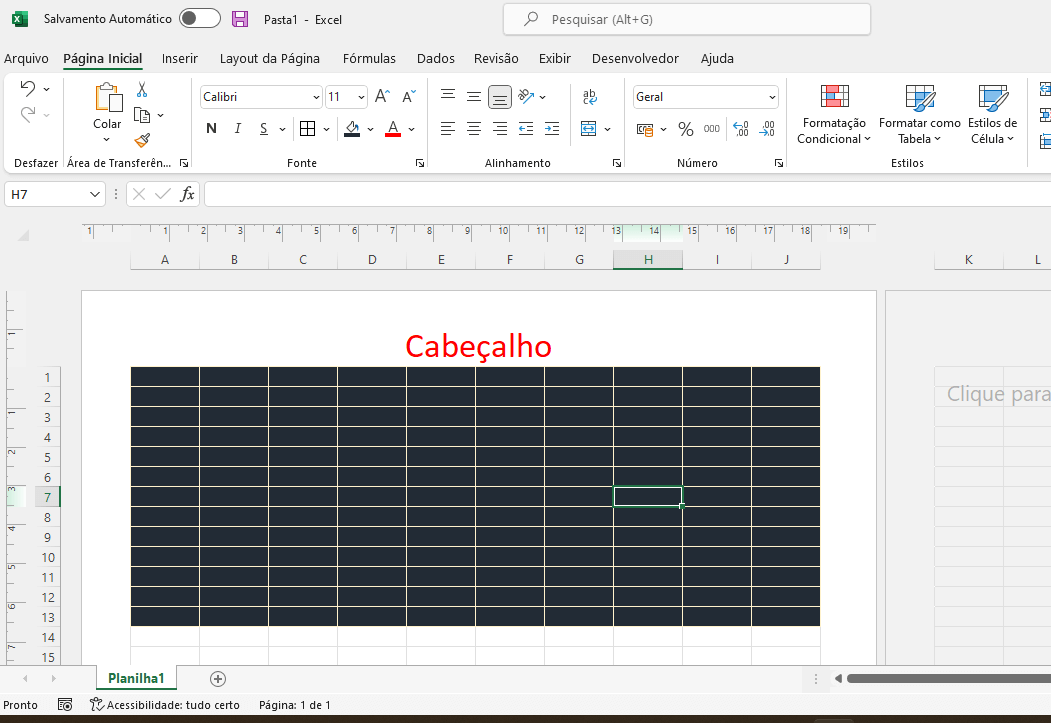1051x723 pixels.
Task: Align text to the left
Action: tap(448, 129)
